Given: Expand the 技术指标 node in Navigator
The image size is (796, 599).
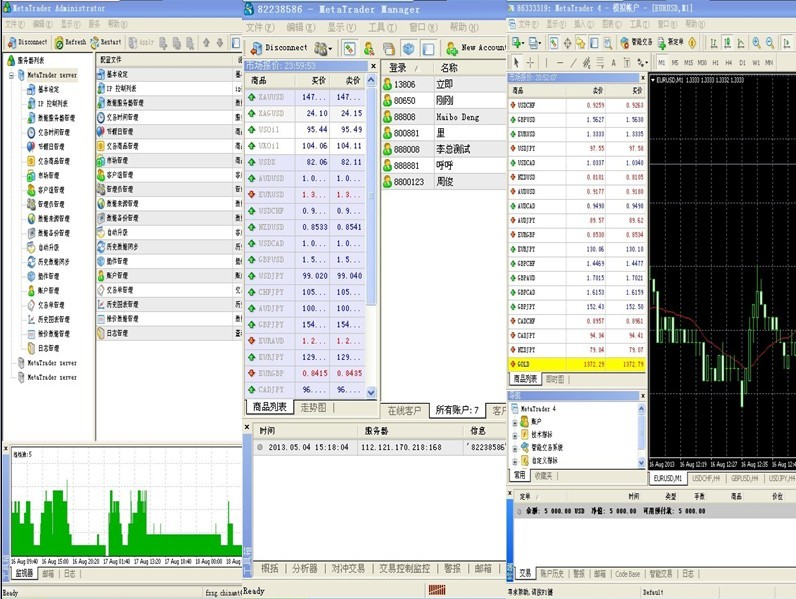Looking at the screenshot, I should (x=515, y=435).
